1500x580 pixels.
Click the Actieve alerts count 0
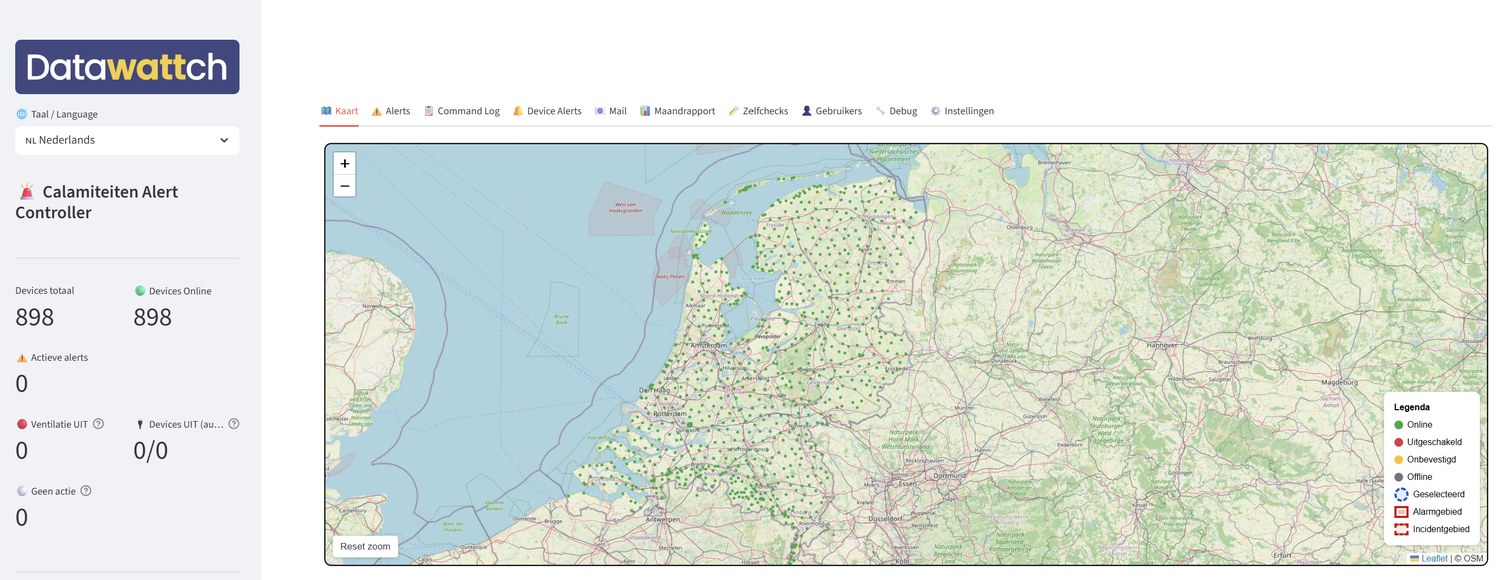22,384
